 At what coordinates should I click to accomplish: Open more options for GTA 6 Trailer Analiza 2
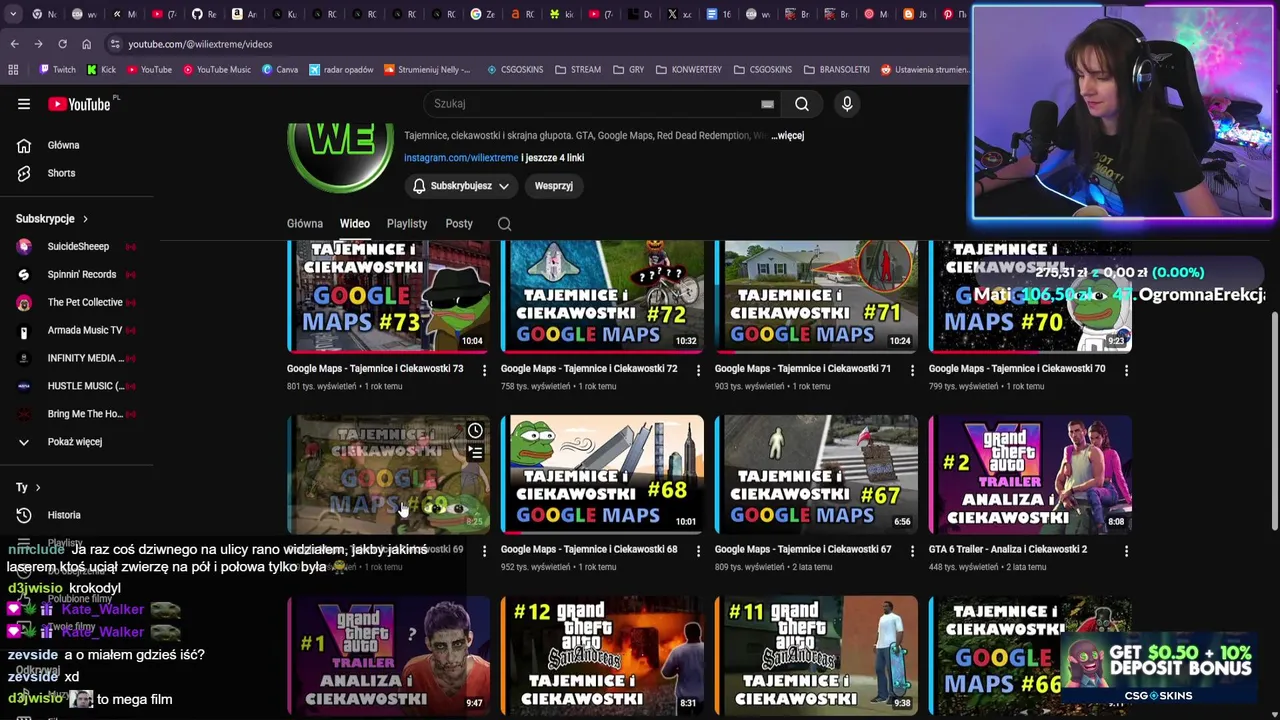click(1126, 551)
